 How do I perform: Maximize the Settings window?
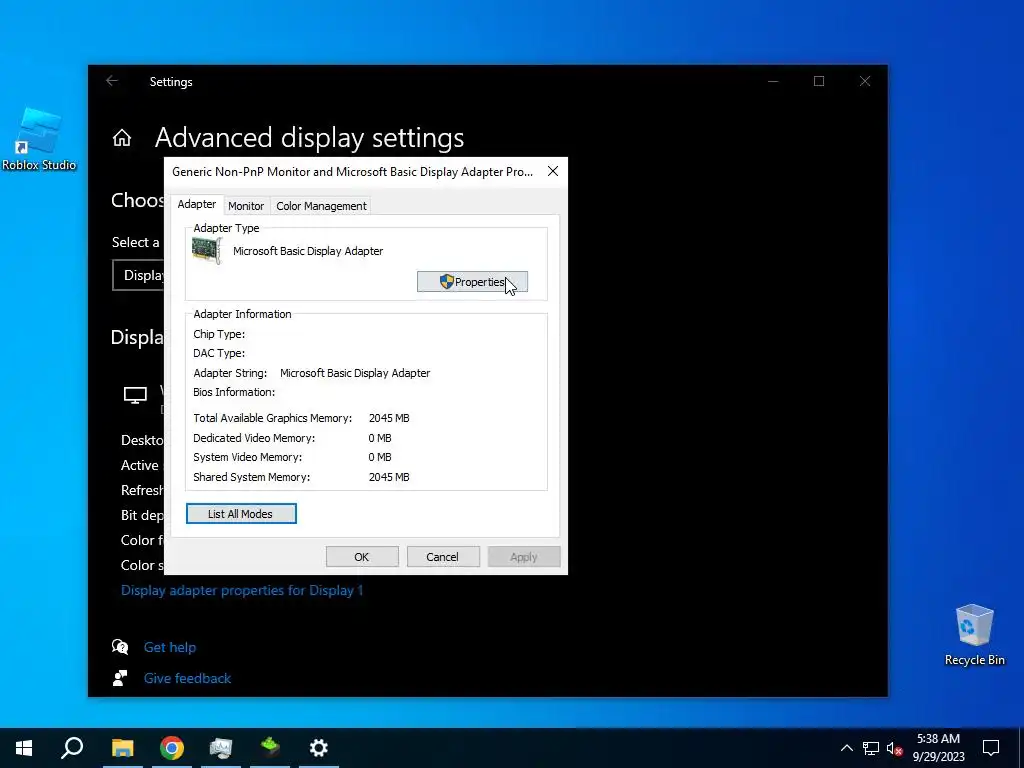pos(819,81)
